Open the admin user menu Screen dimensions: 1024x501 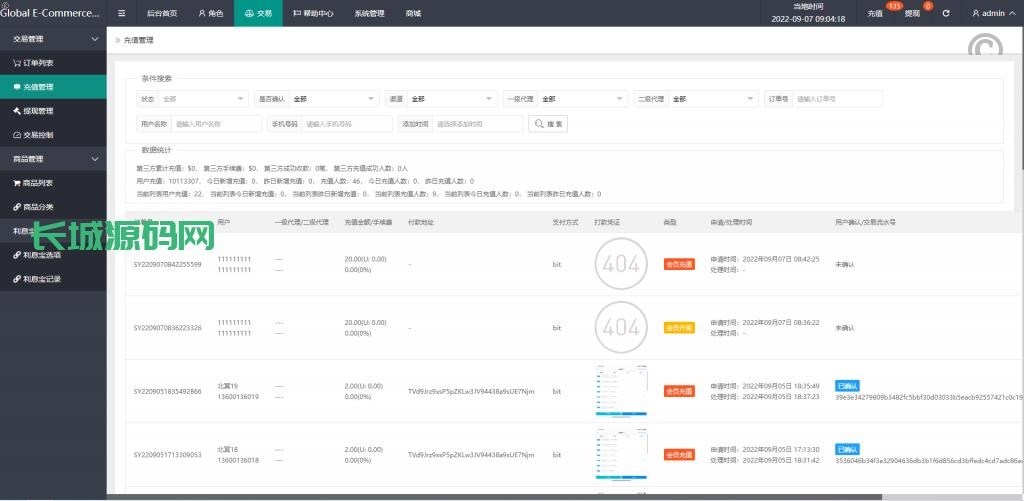[x=994, y=14]
